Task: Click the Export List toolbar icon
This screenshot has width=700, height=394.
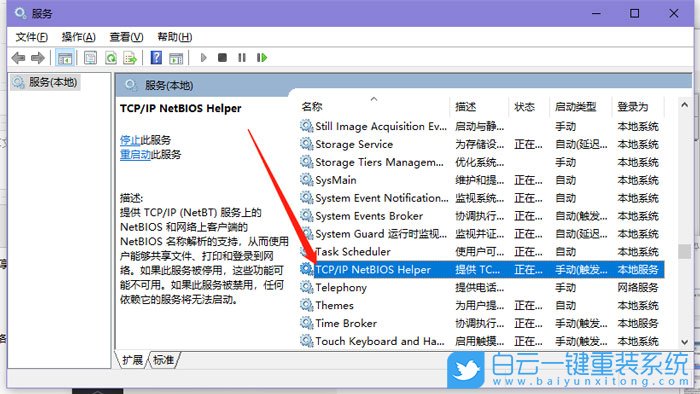Action: 130,58
